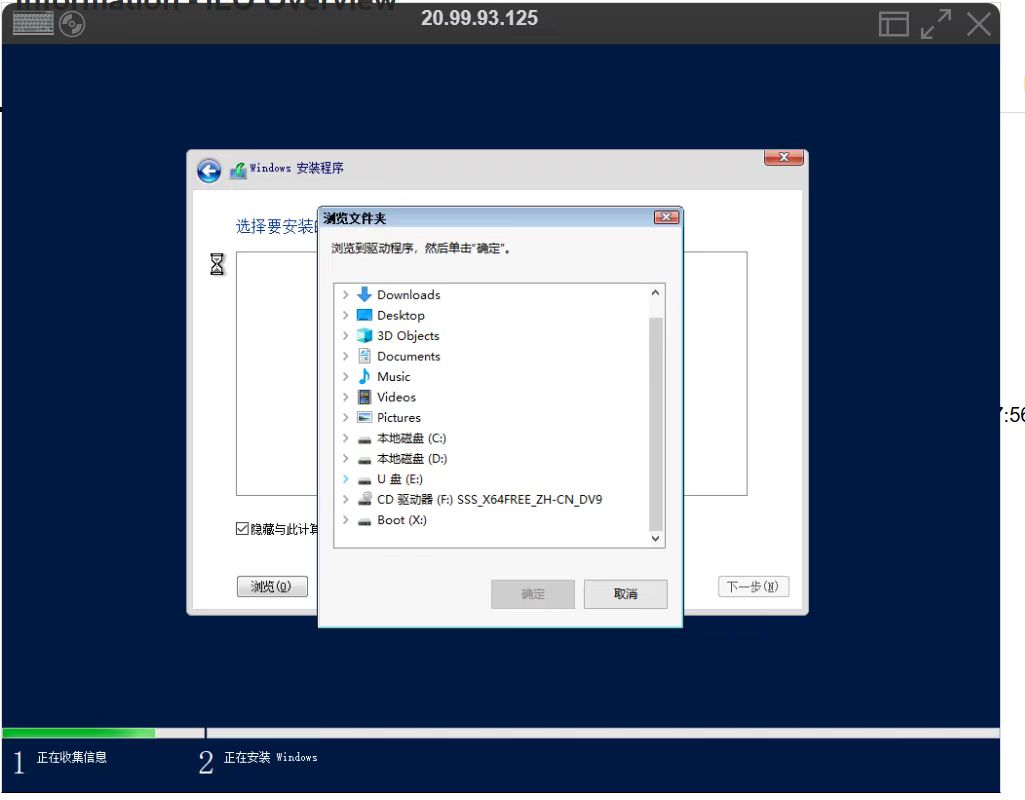Screen dimensions: 1025x800
Task: Select the Desktop folder
Action: click(x=401, y=315)
